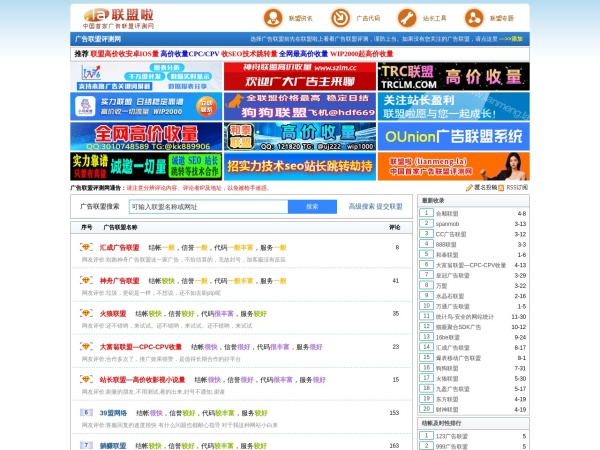Open the 全网高价收量 QQ banner

point(146,136)
